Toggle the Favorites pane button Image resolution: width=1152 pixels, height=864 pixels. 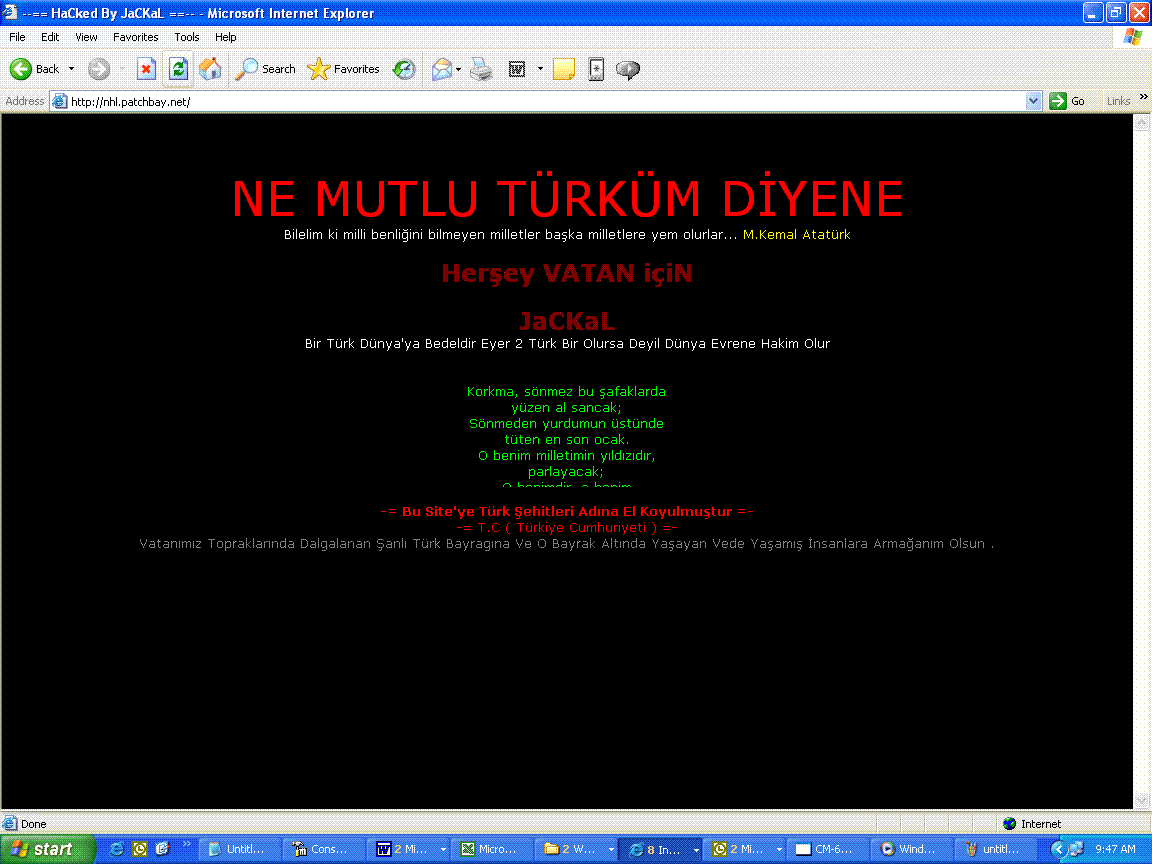344,69
